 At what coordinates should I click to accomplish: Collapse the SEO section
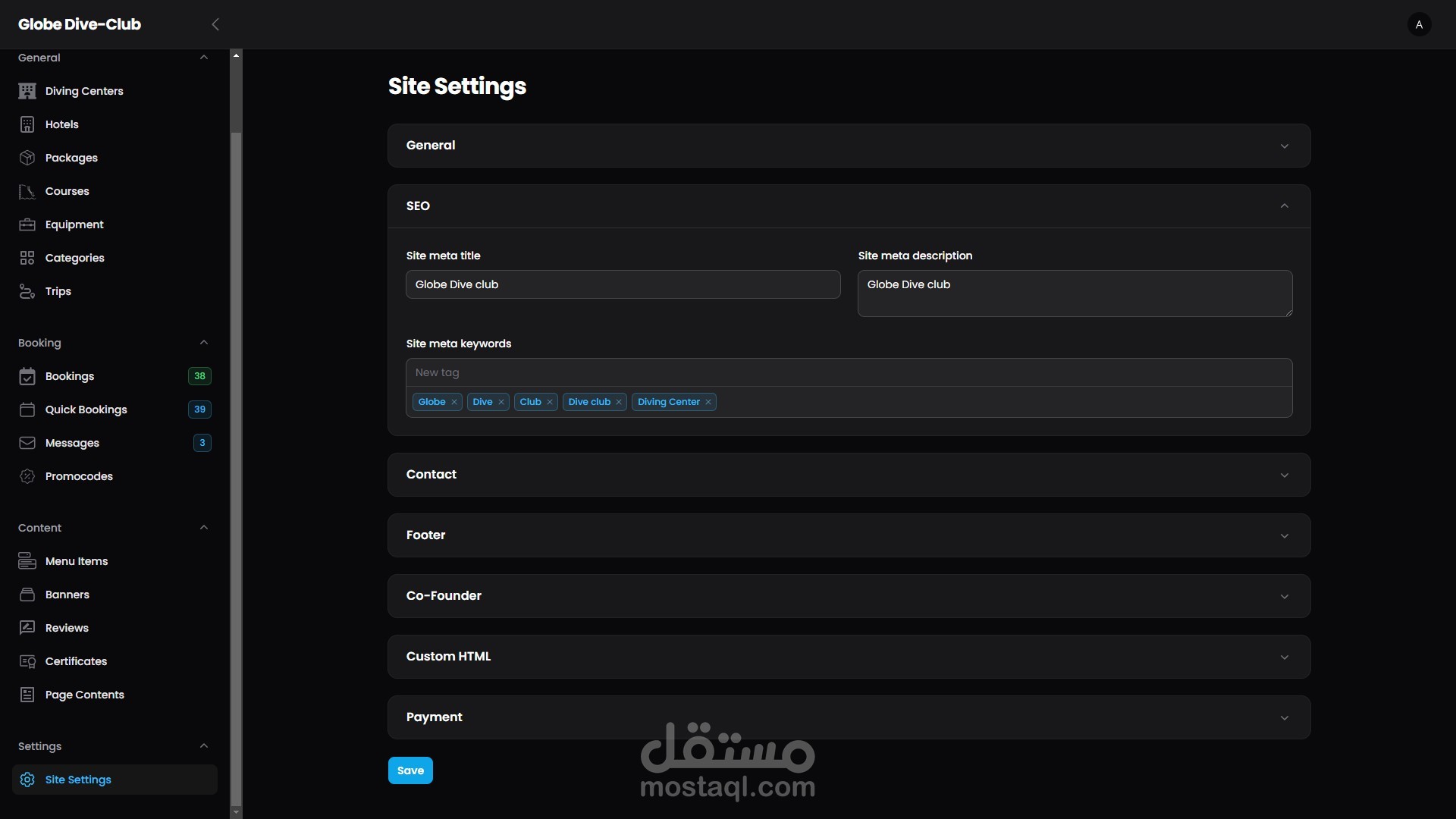click(x=1284, y=206)
